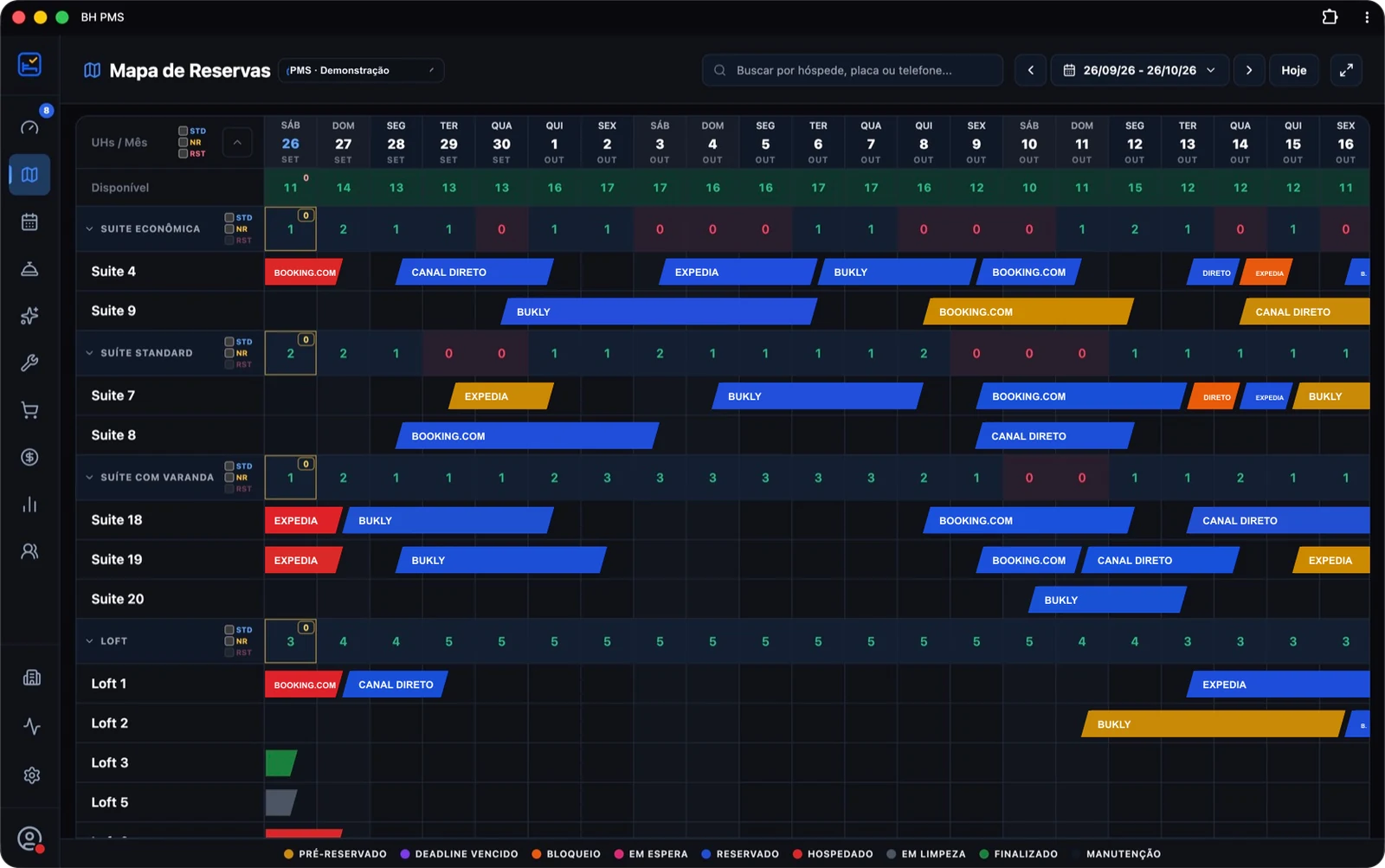Toggle fullscreen expand icon

[x=1346, y=70]
